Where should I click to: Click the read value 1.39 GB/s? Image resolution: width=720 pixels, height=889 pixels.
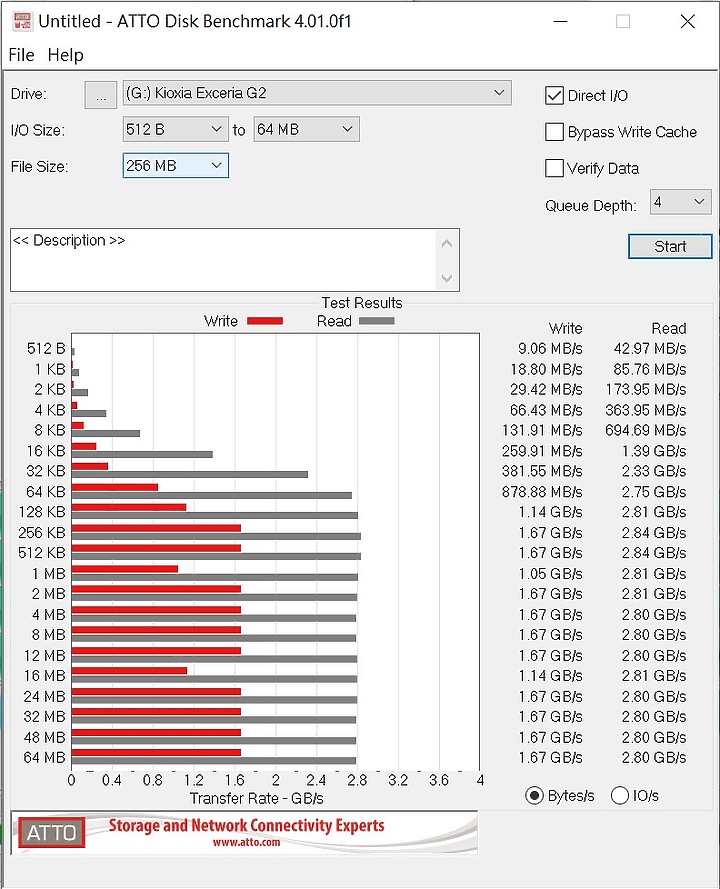pos(654,451)
